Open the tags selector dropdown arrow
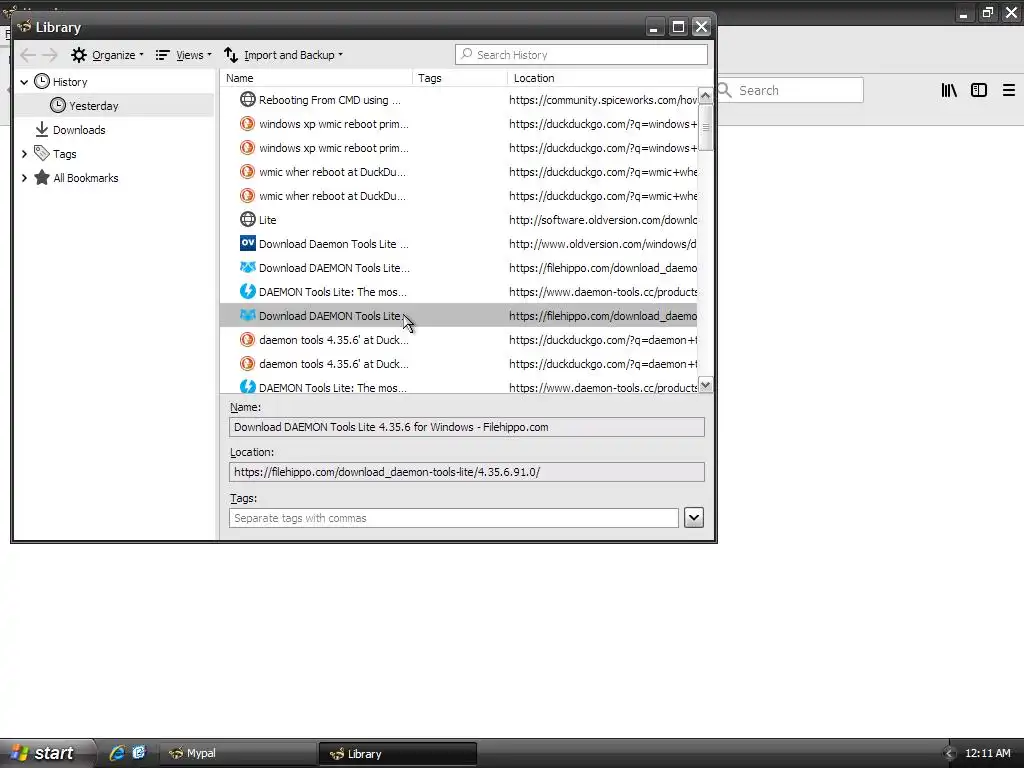Image resolution: width=1024 pixels, height=768 pixels. point(694,518)
